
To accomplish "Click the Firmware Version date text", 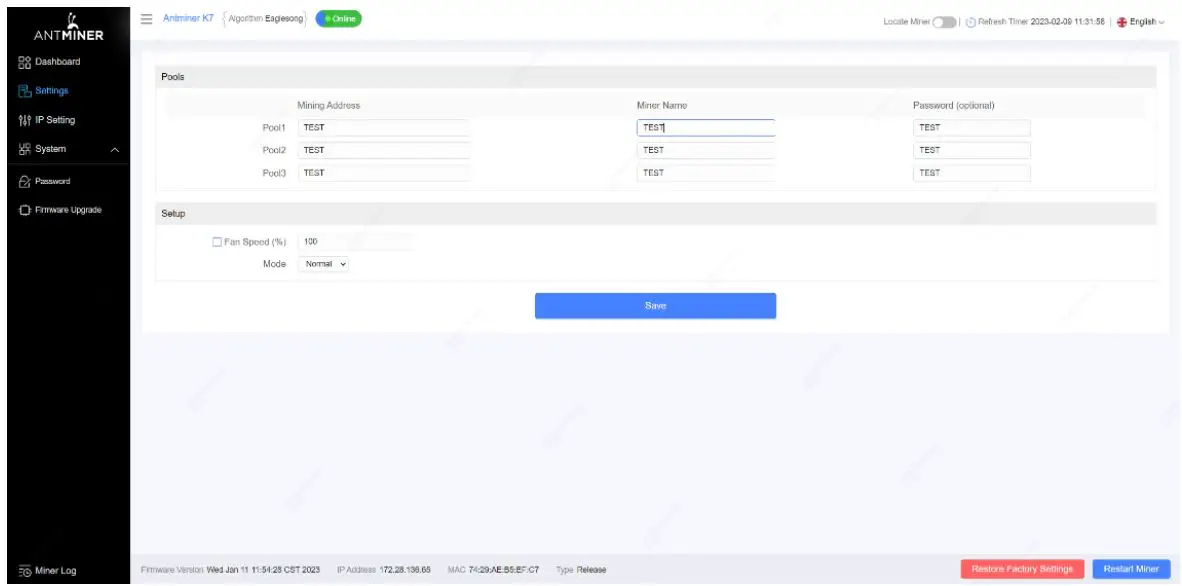I will click(x=263, y=569).
